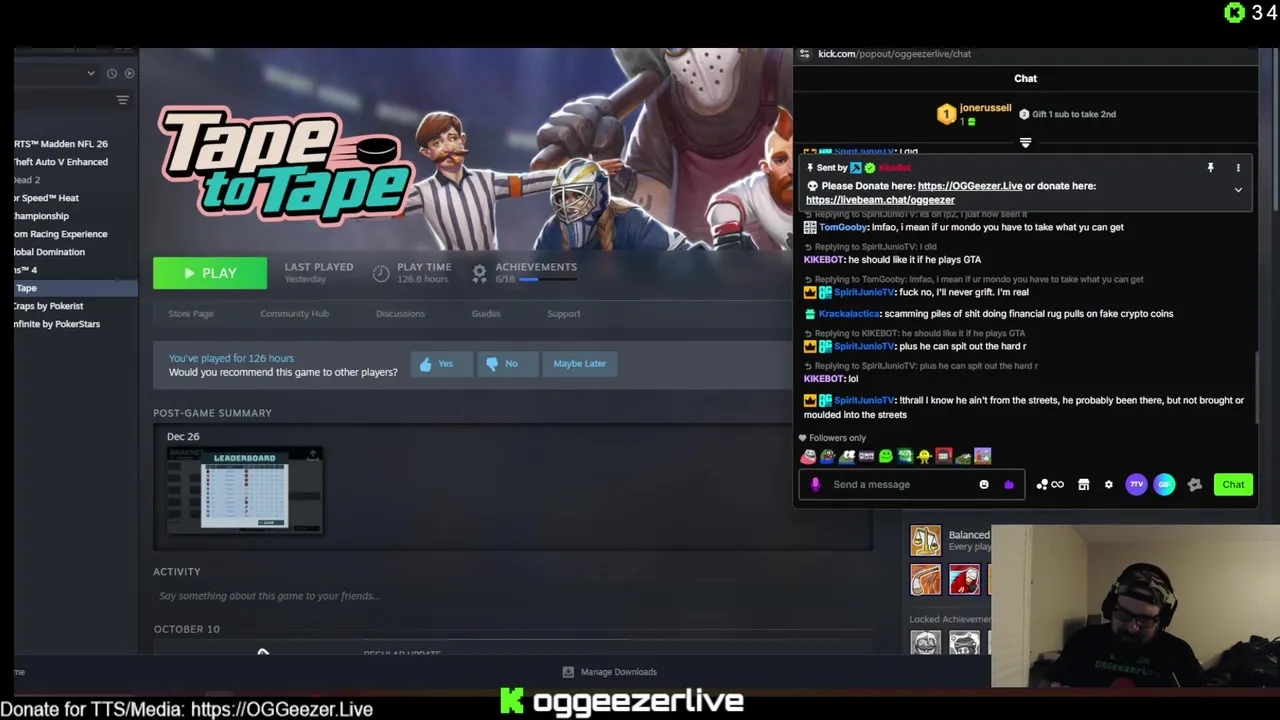Image resolution: width=1280 pixels, height=720 pixels.
Task: Expand the pinned message chevron
Action: (1238, 190)
